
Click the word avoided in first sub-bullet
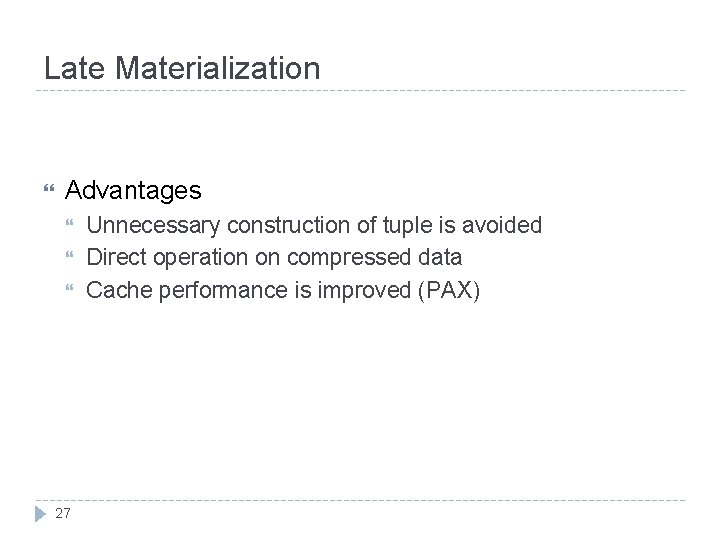pos(502,225)
